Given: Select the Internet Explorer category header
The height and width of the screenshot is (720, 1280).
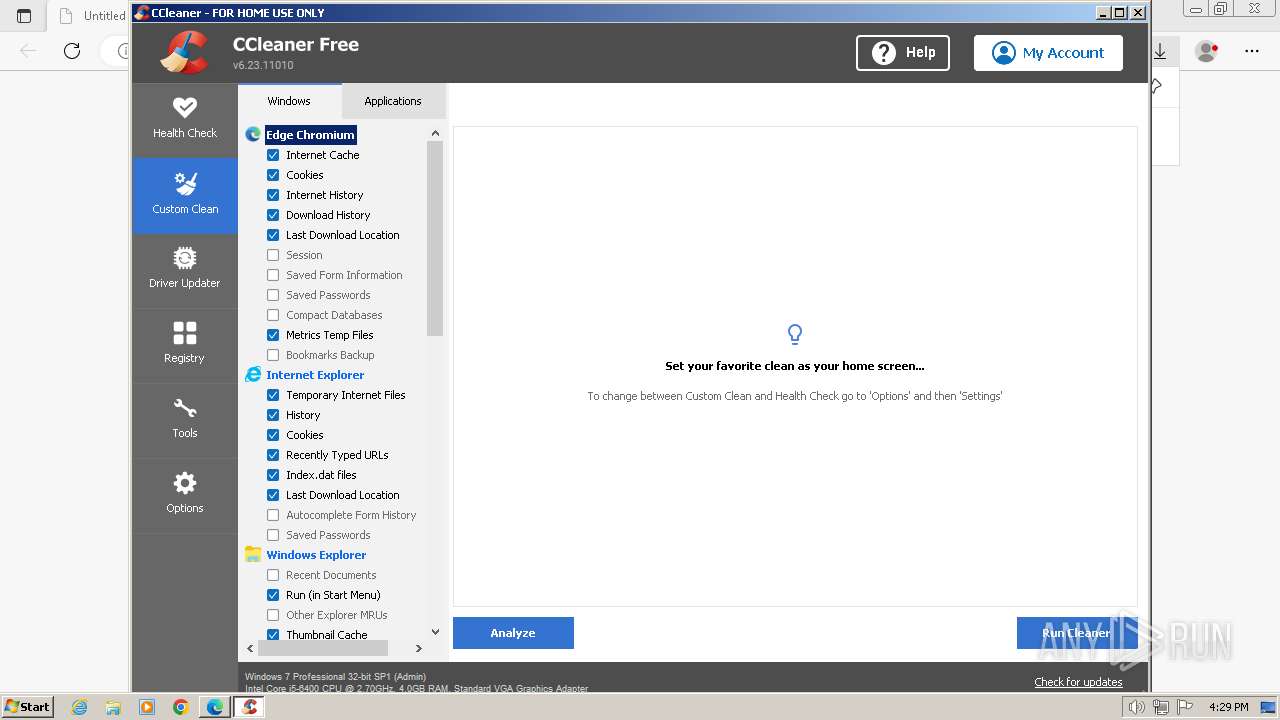Looking at the screenshot, I should (x=315, y=375).
